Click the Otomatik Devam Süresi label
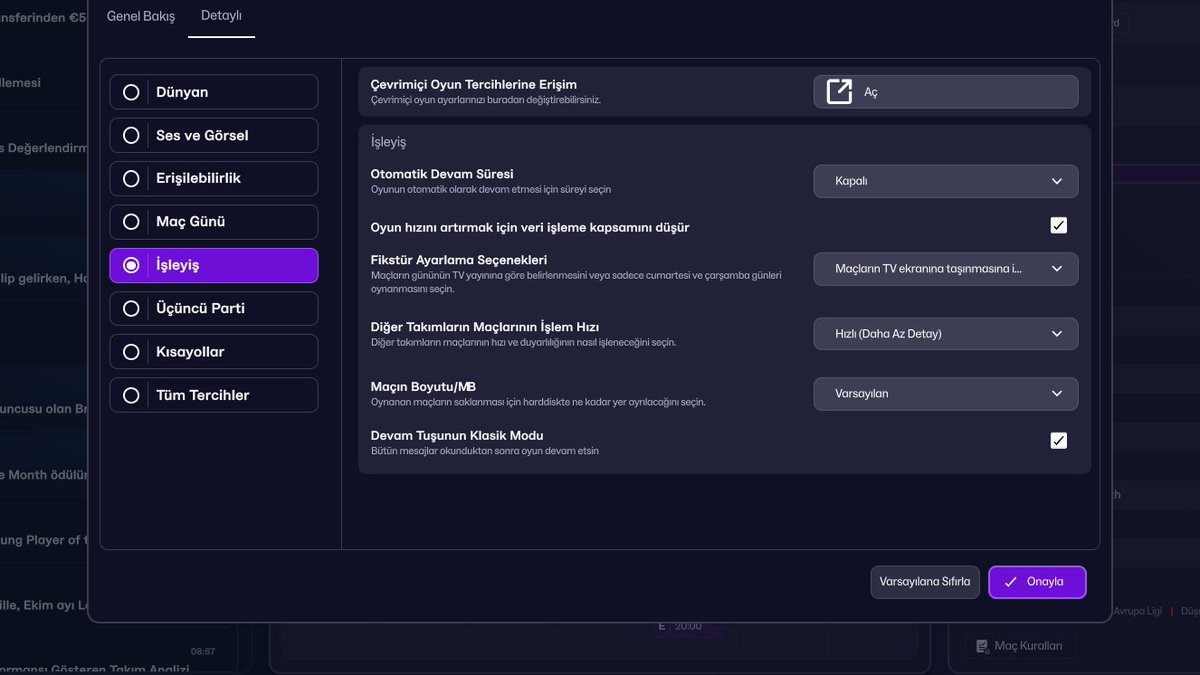This screenshot has width=1200, height=675. pos(442,174)
